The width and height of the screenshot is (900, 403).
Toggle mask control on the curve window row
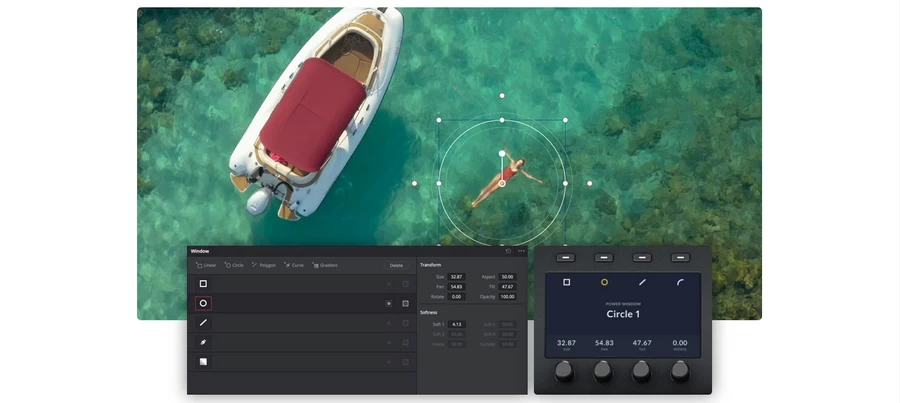tap(405, 342)
